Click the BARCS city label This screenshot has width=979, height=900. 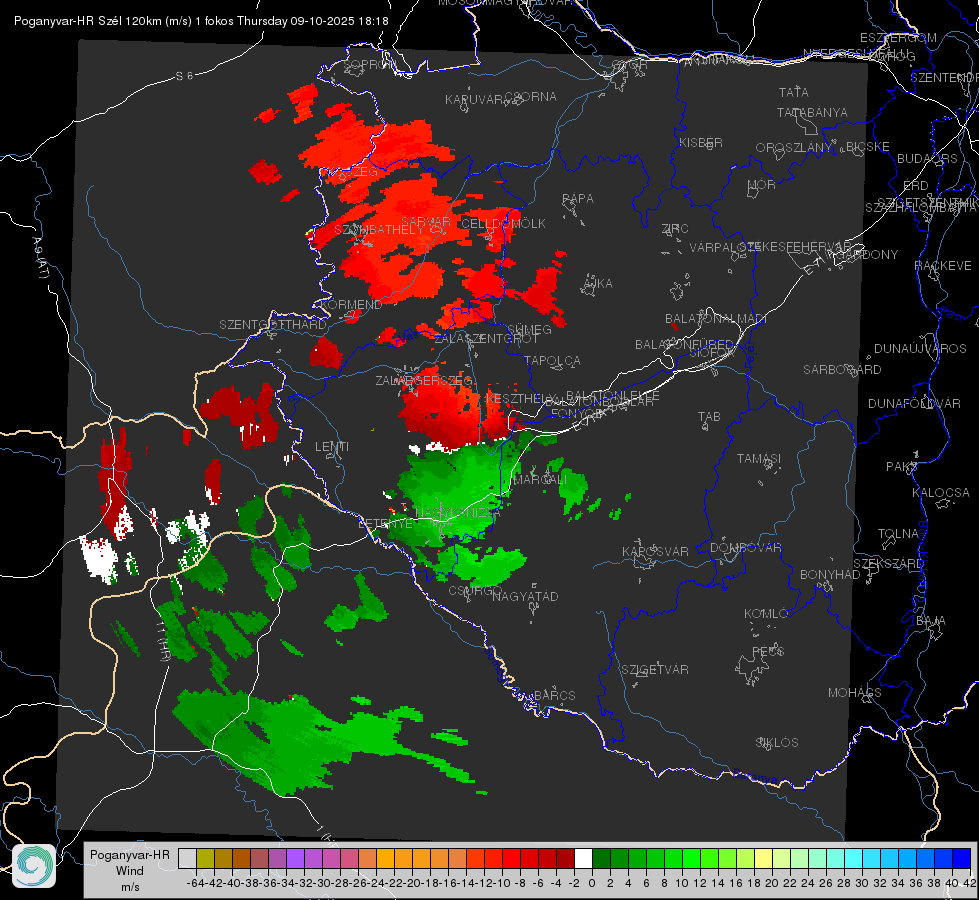[x=554, y=695]
